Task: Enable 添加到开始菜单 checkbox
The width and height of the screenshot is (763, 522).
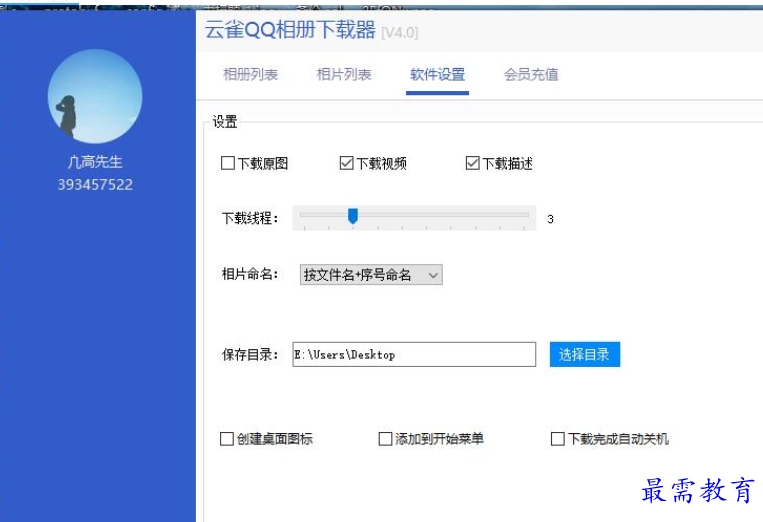Action: pyautogui.click(x=385, y=439)
